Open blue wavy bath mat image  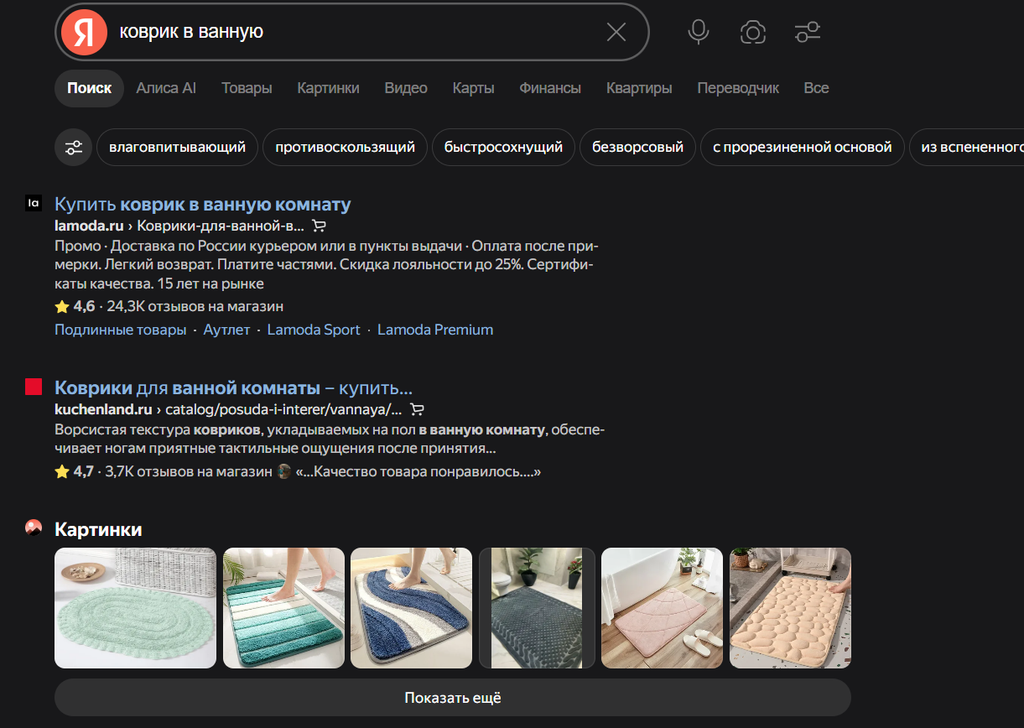pyautogui.click(x=411, y=608)
